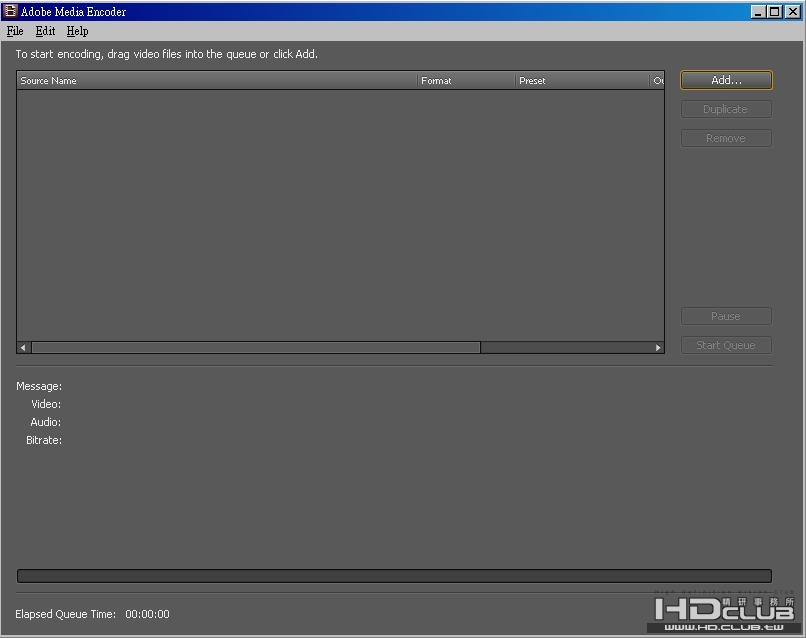Viewport: 806px width, 638px height.
Task: Click the Format column header
Action: 466,81
